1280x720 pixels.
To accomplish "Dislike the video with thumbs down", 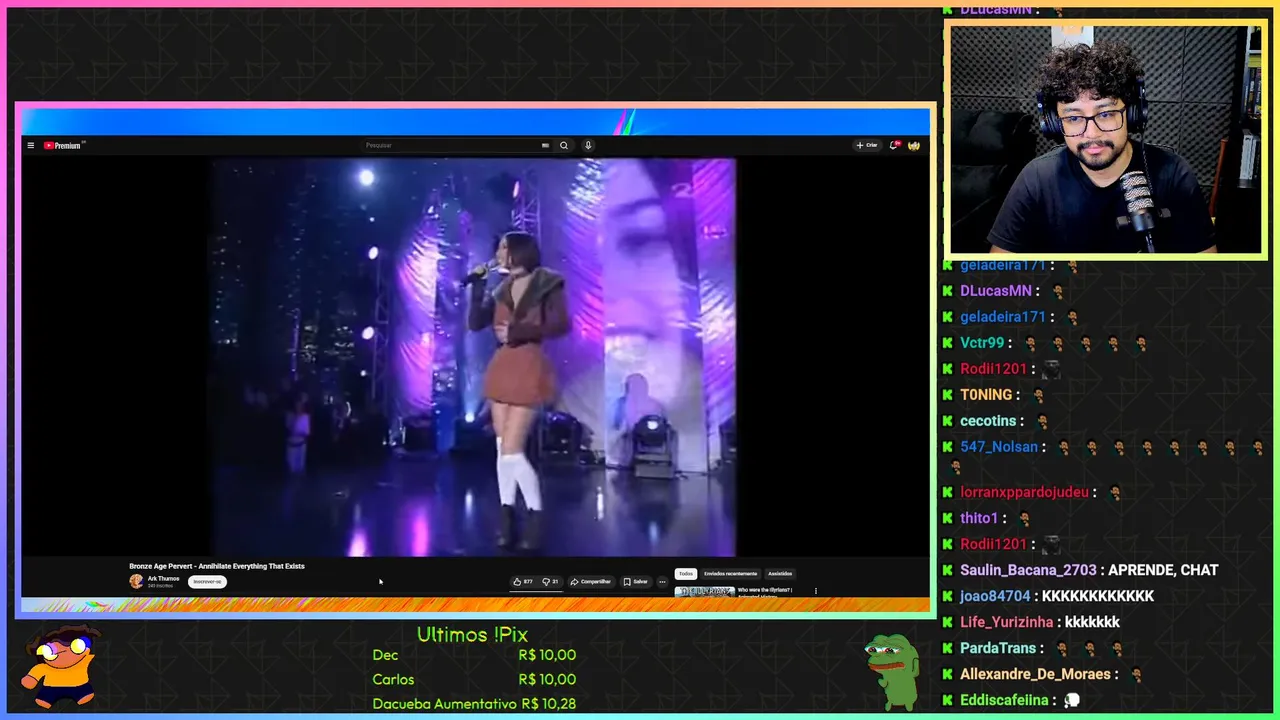I will tap(550, 581).
